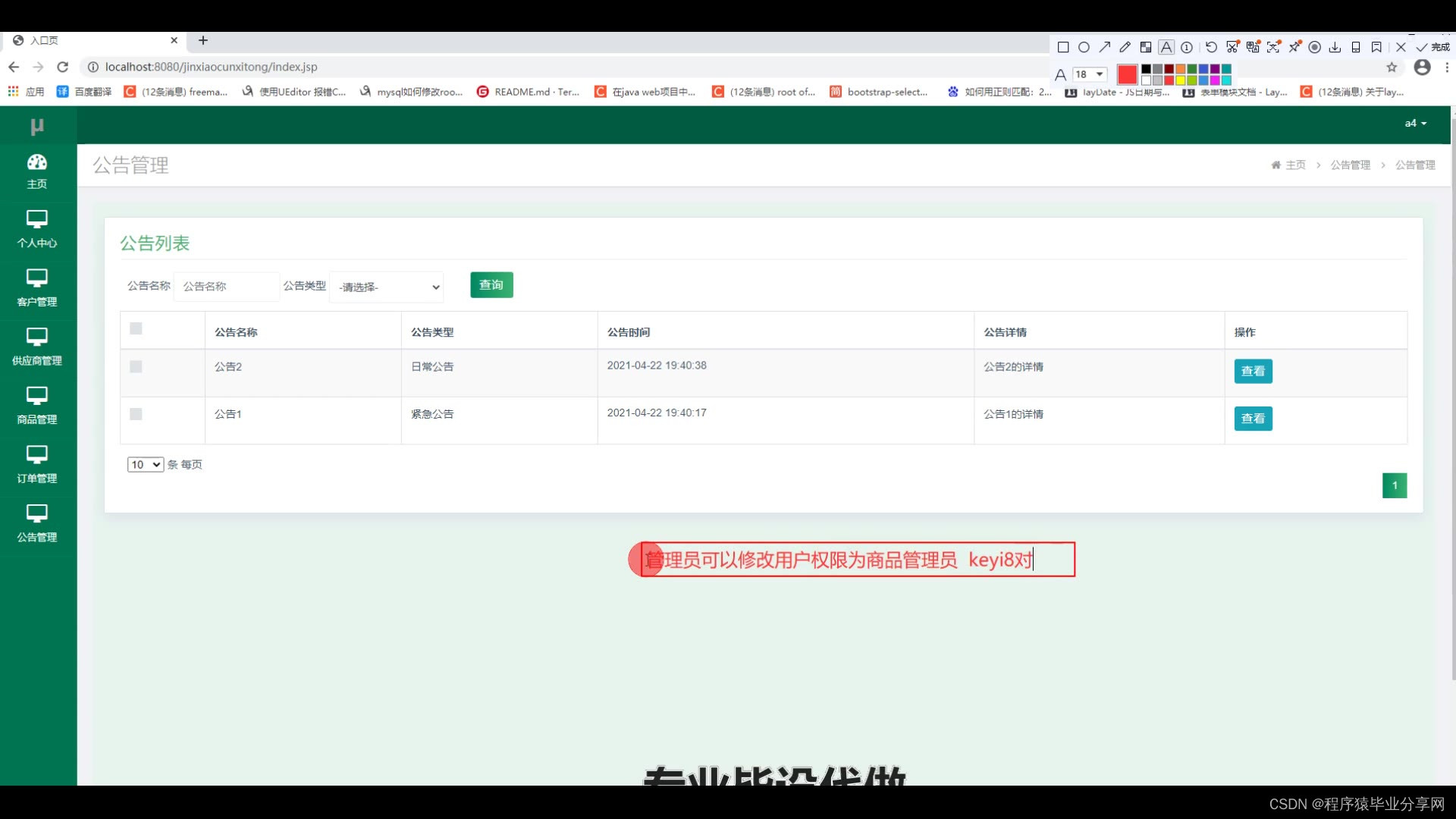Open the 公告类型 dropdown
Viewport: 1456px width, 819px height.
point(387,287)
